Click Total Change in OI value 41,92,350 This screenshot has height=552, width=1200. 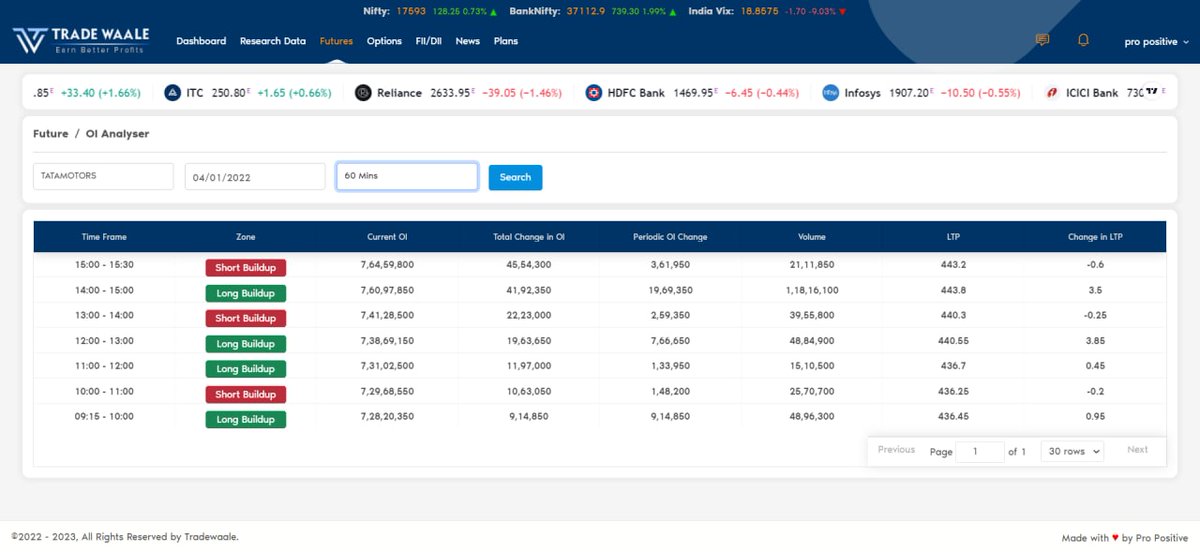[x=529, y=290]
